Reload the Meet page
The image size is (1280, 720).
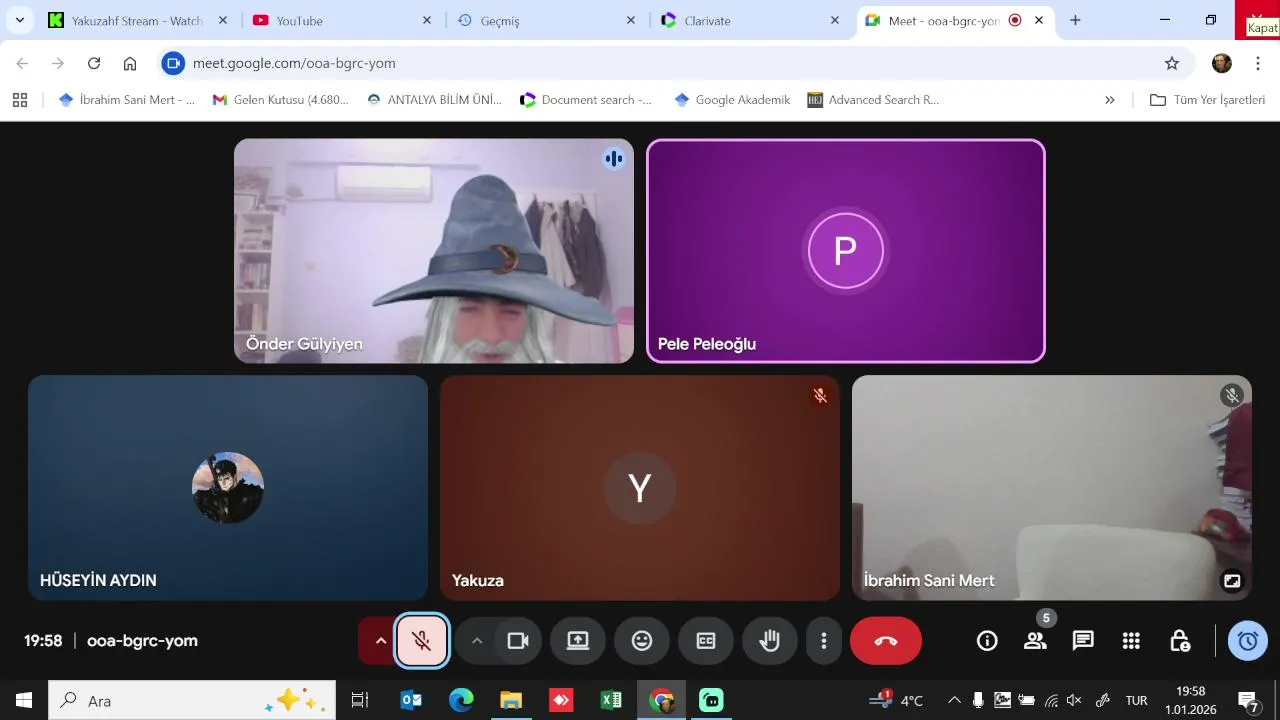click(x=94, y=63)
